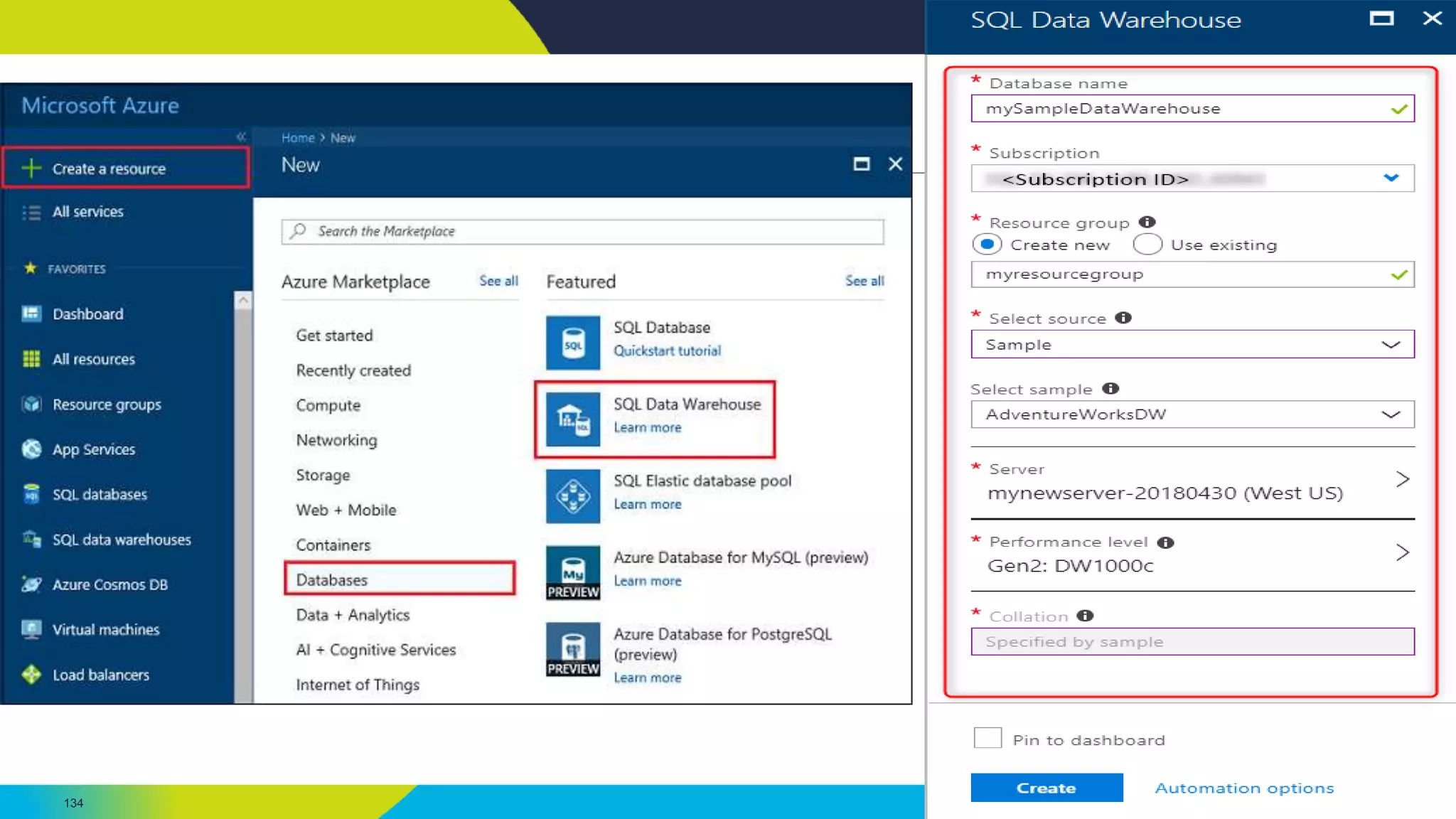Image resolution: width=1456 pixels, height=819 pixels.
Task: Click the Favorites star icon
Action: [30, 268]
